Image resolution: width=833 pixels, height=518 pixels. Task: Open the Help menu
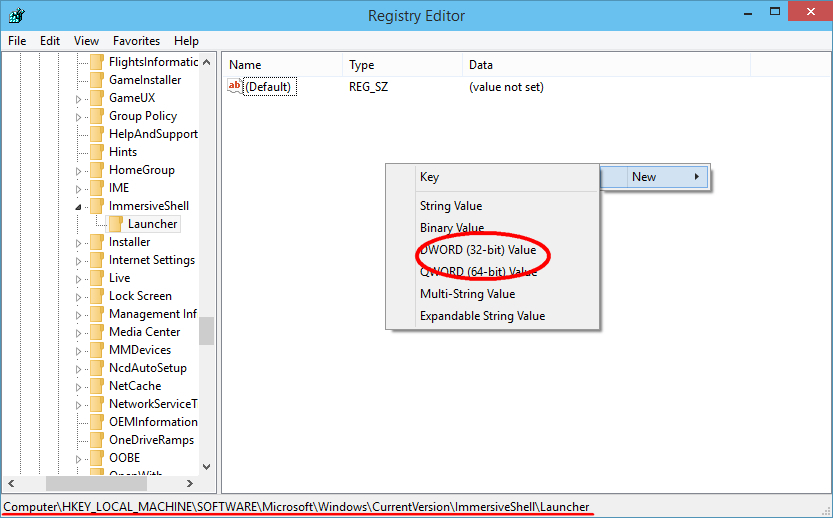[186, 41]
